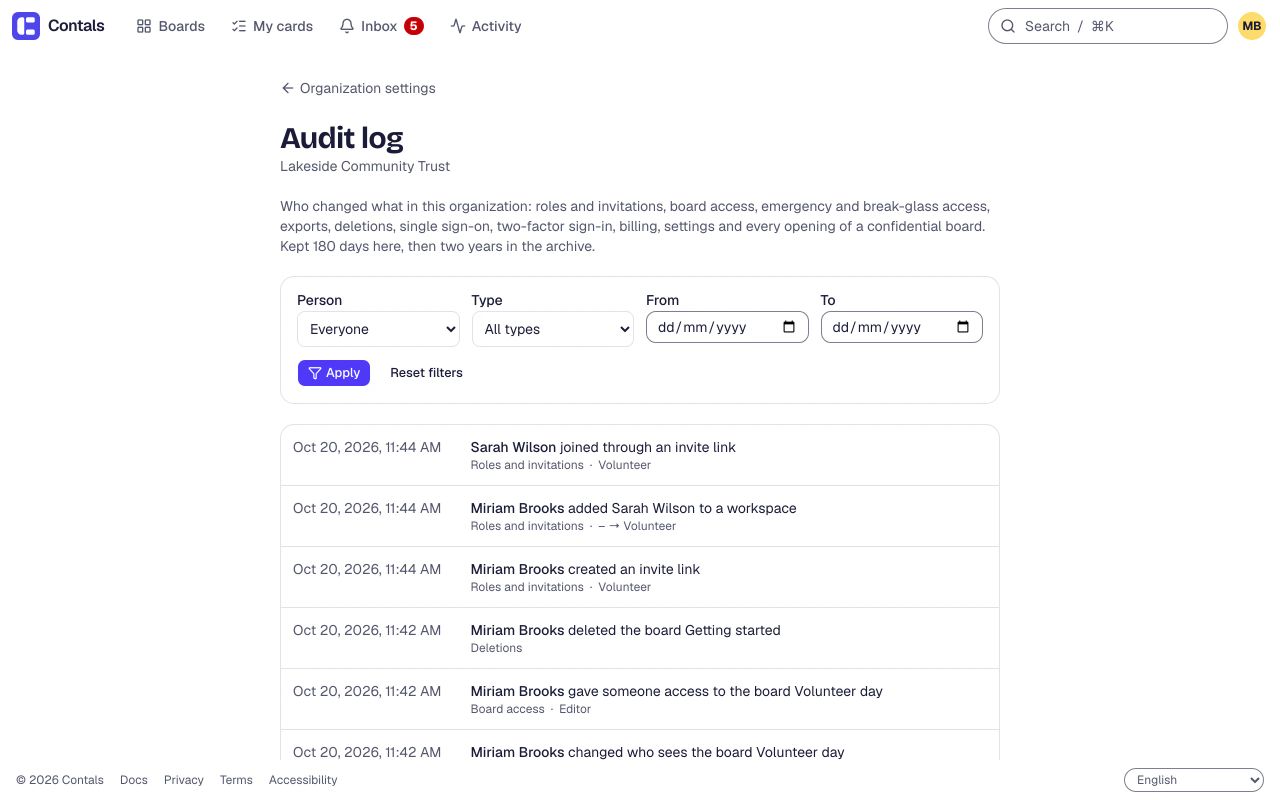Screen dimensions: 1280x800
Task: Change the language dropdown from English
Action: pos(1194,780)
